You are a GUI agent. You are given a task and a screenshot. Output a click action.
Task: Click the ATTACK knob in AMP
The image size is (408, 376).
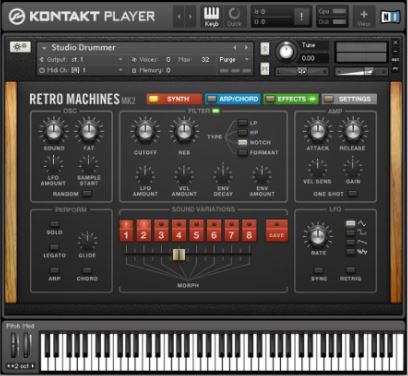[317, 131]
